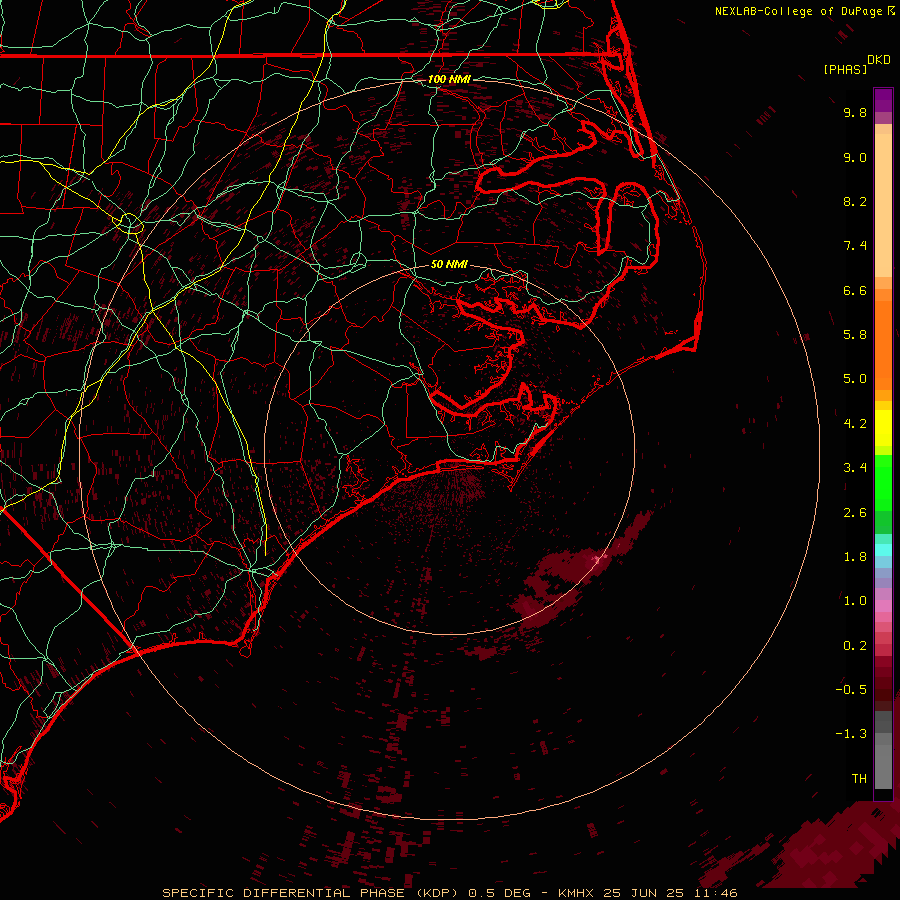Click the 5.0 value on the color scale

[x=855, y=379]
